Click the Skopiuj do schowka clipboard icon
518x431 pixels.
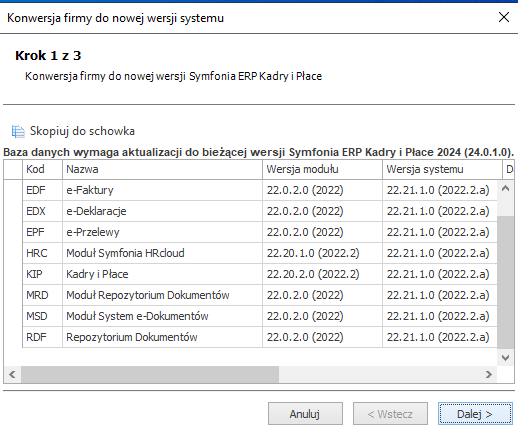coord(18,131)
